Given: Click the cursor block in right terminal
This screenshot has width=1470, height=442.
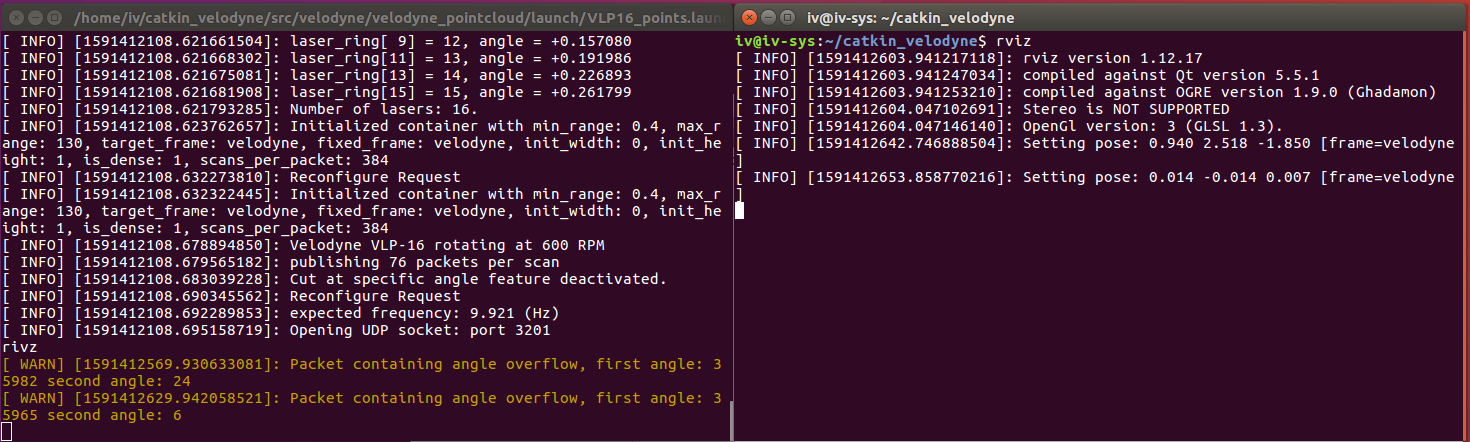Looking at the screenshot, I should pyautogui.click(x=740, y=210).
